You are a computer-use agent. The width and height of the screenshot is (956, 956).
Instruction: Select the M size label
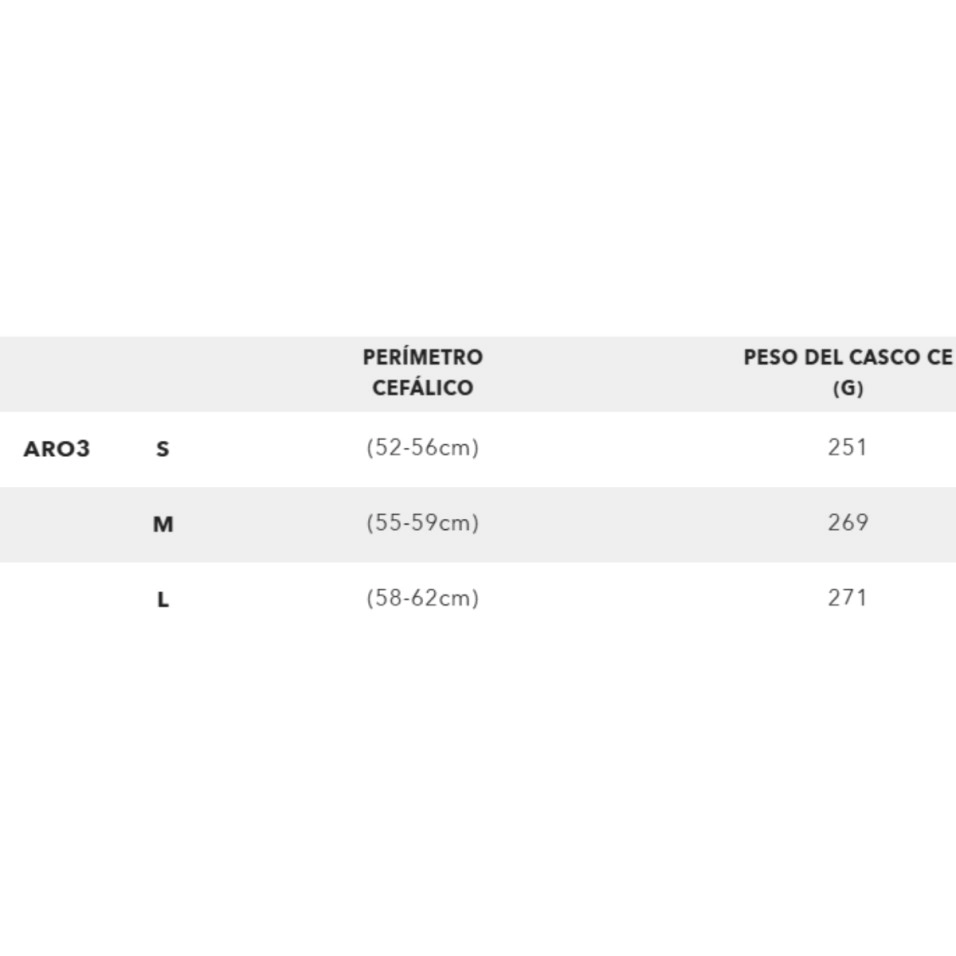click(x=162, y=524)
